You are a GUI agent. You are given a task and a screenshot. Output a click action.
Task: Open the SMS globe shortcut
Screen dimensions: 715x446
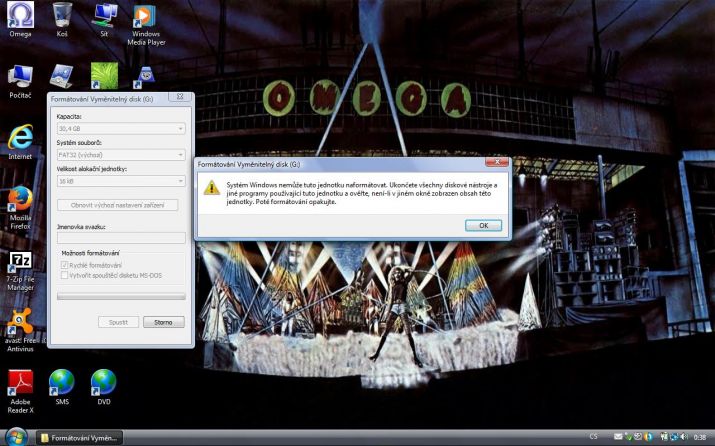pos(62,387)
